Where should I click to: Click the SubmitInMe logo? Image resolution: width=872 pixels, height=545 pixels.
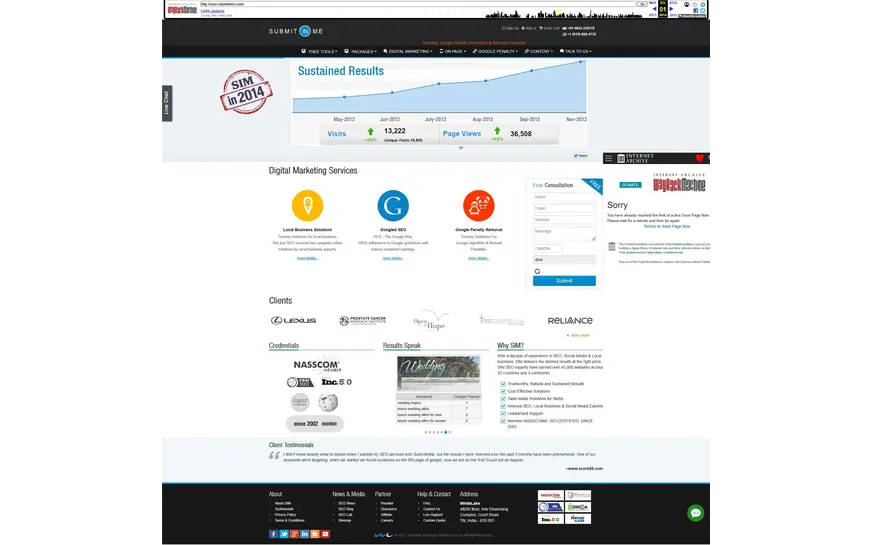(x=296, y=31)
